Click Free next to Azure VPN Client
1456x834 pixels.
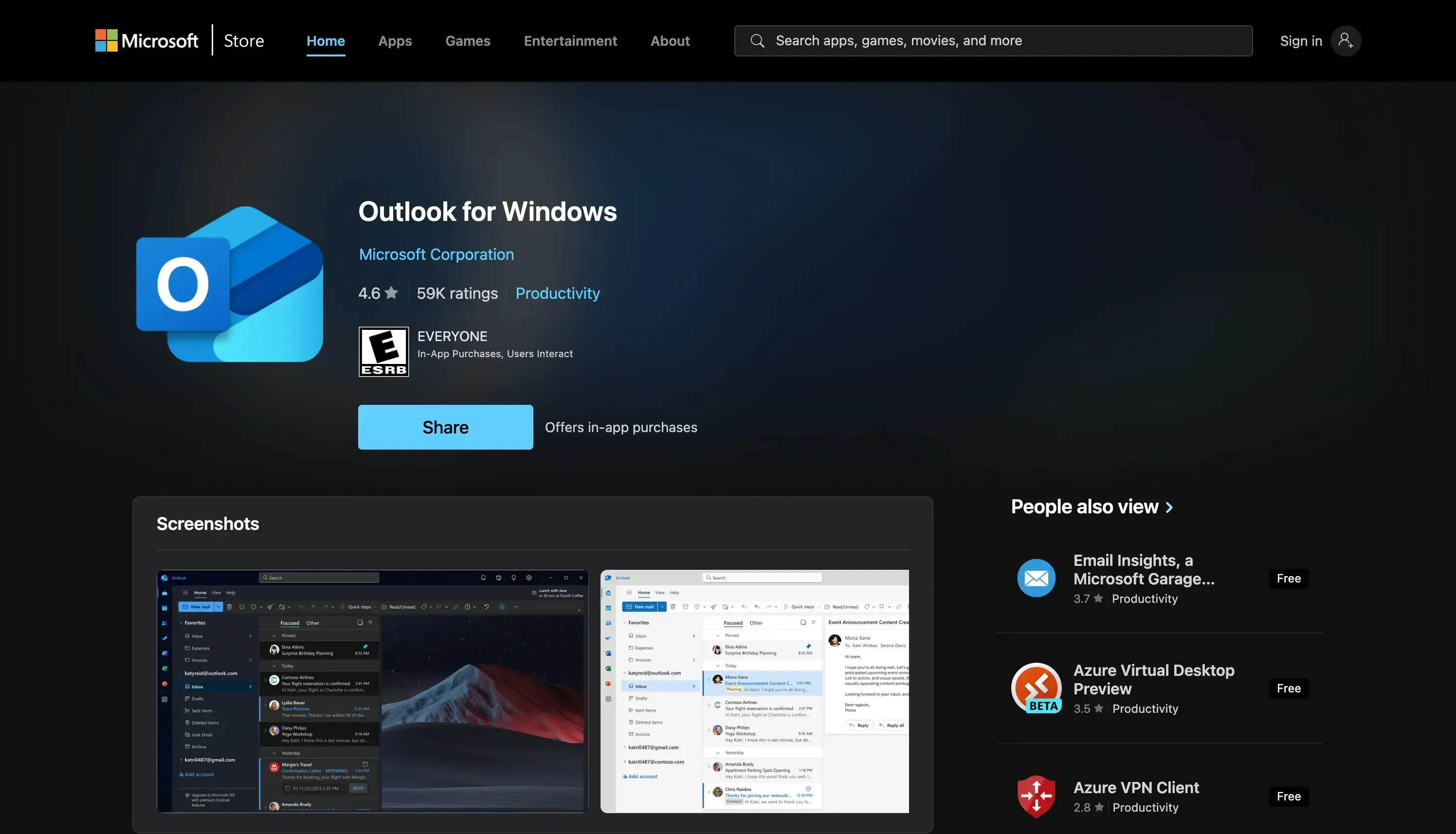coord(1288,796)
